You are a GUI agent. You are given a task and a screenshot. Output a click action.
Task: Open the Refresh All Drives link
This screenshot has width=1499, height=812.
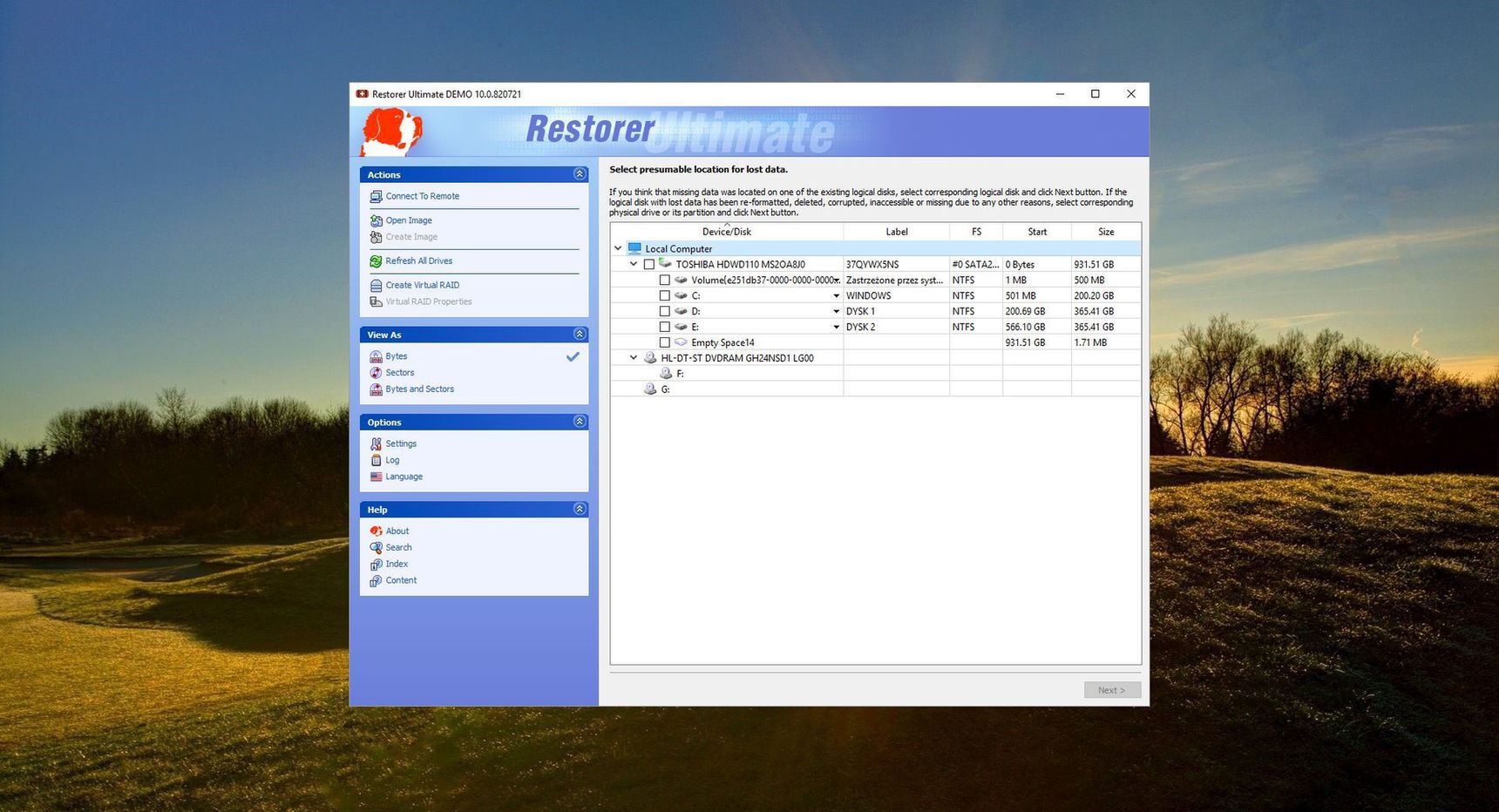[419, 261]
